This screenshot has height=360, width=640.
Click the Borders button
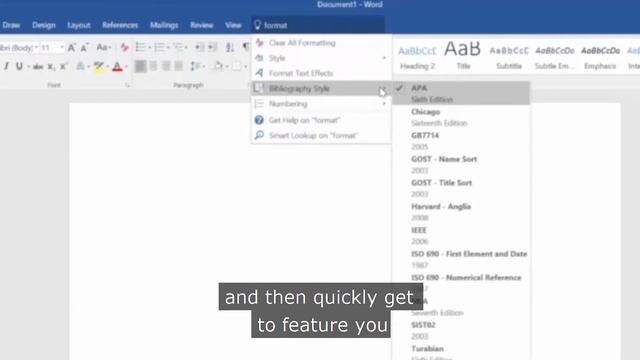[237, 66]
